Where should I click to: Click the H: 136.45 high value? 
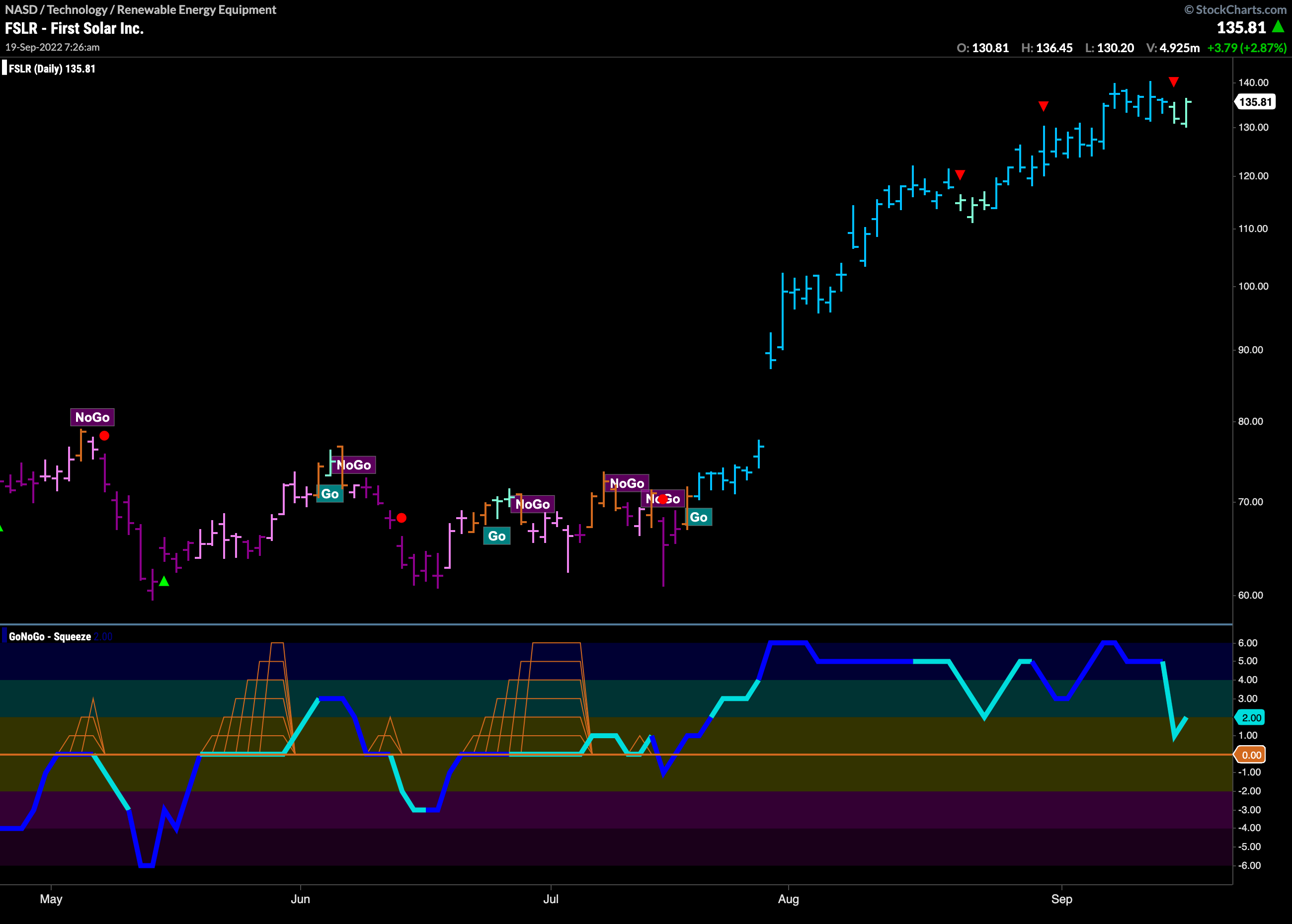1047,48
